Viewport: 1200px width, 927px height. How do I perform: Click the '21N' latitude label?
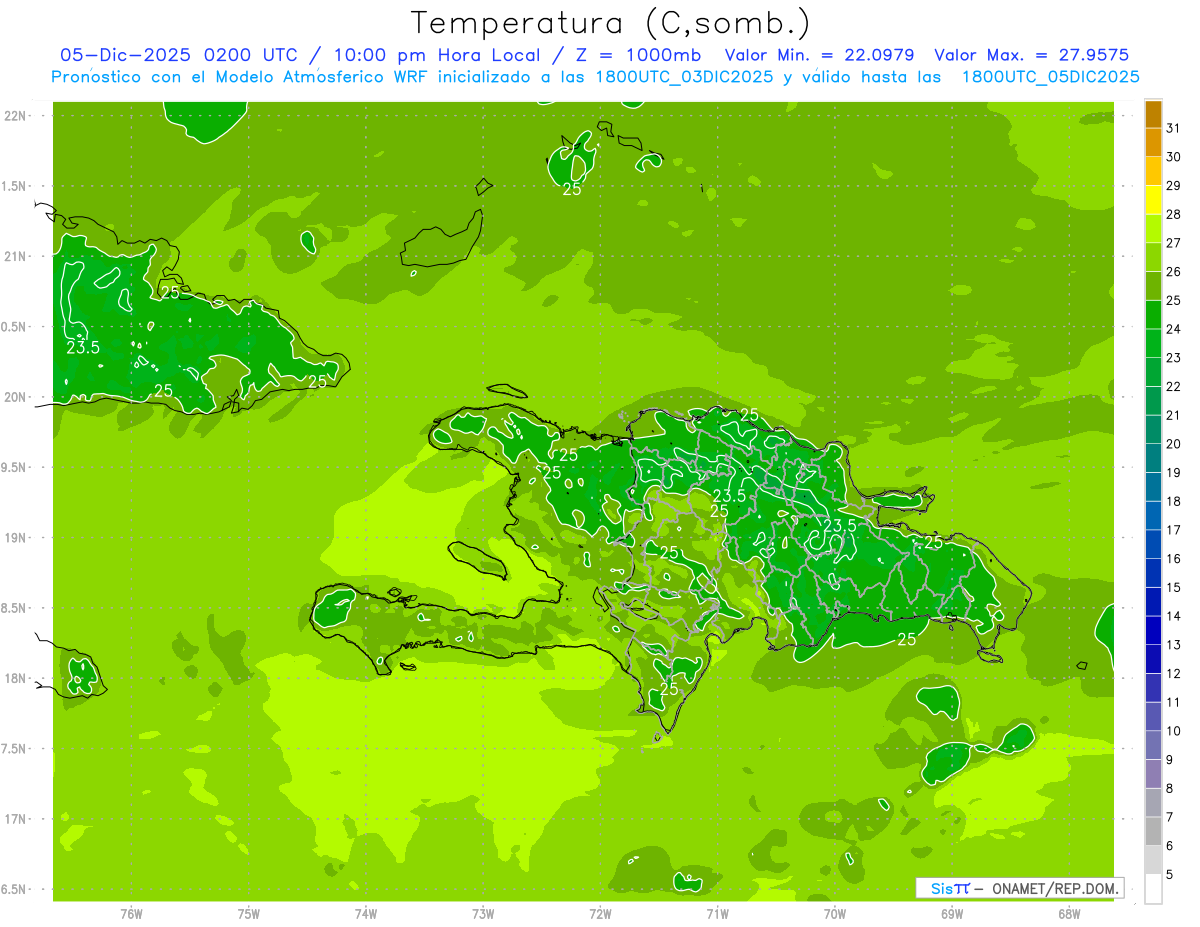pos(16,256)
